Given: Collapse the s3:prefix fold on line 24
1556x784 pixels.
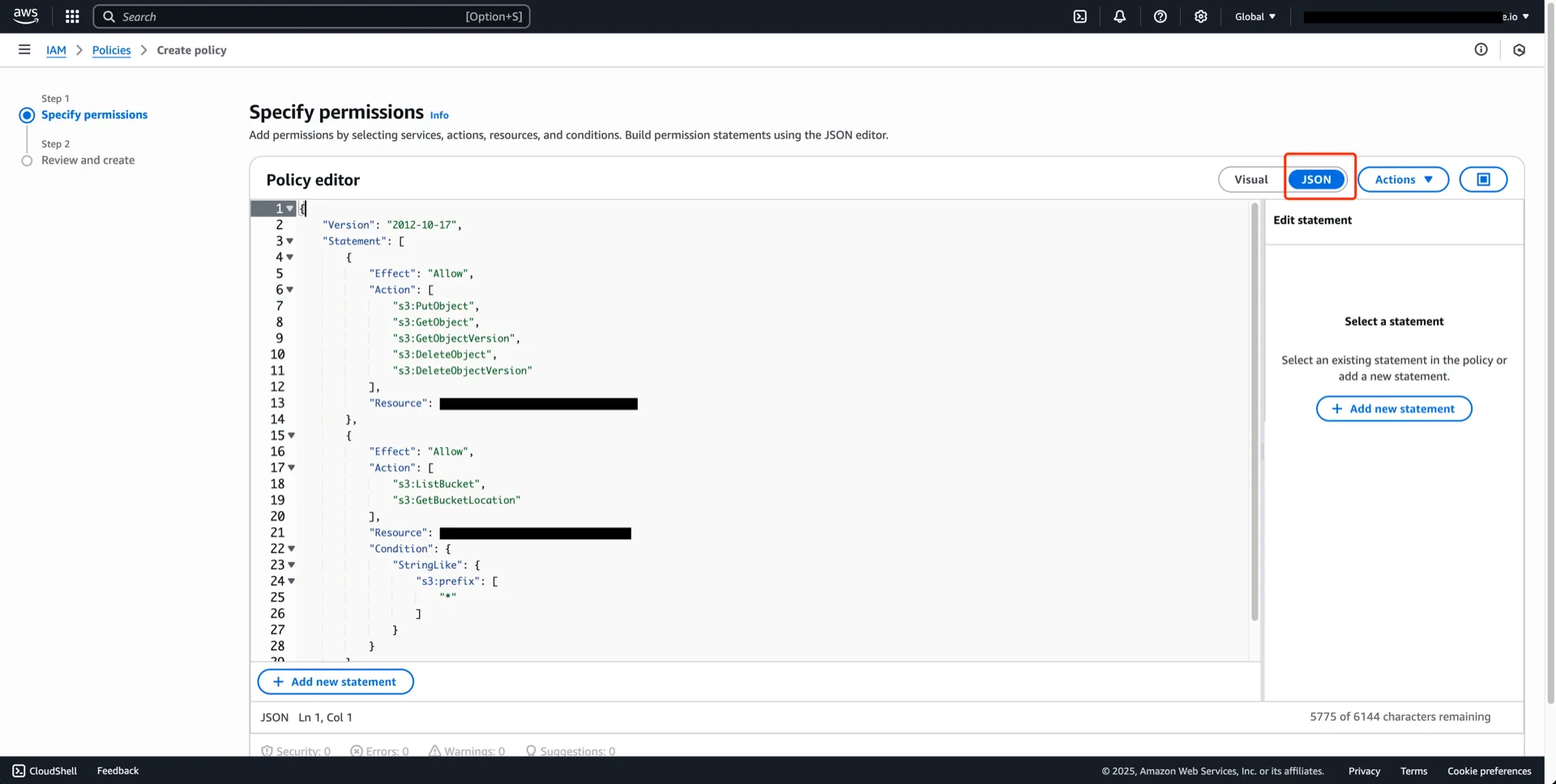Looking at the screenshot, I should [292, 582].
